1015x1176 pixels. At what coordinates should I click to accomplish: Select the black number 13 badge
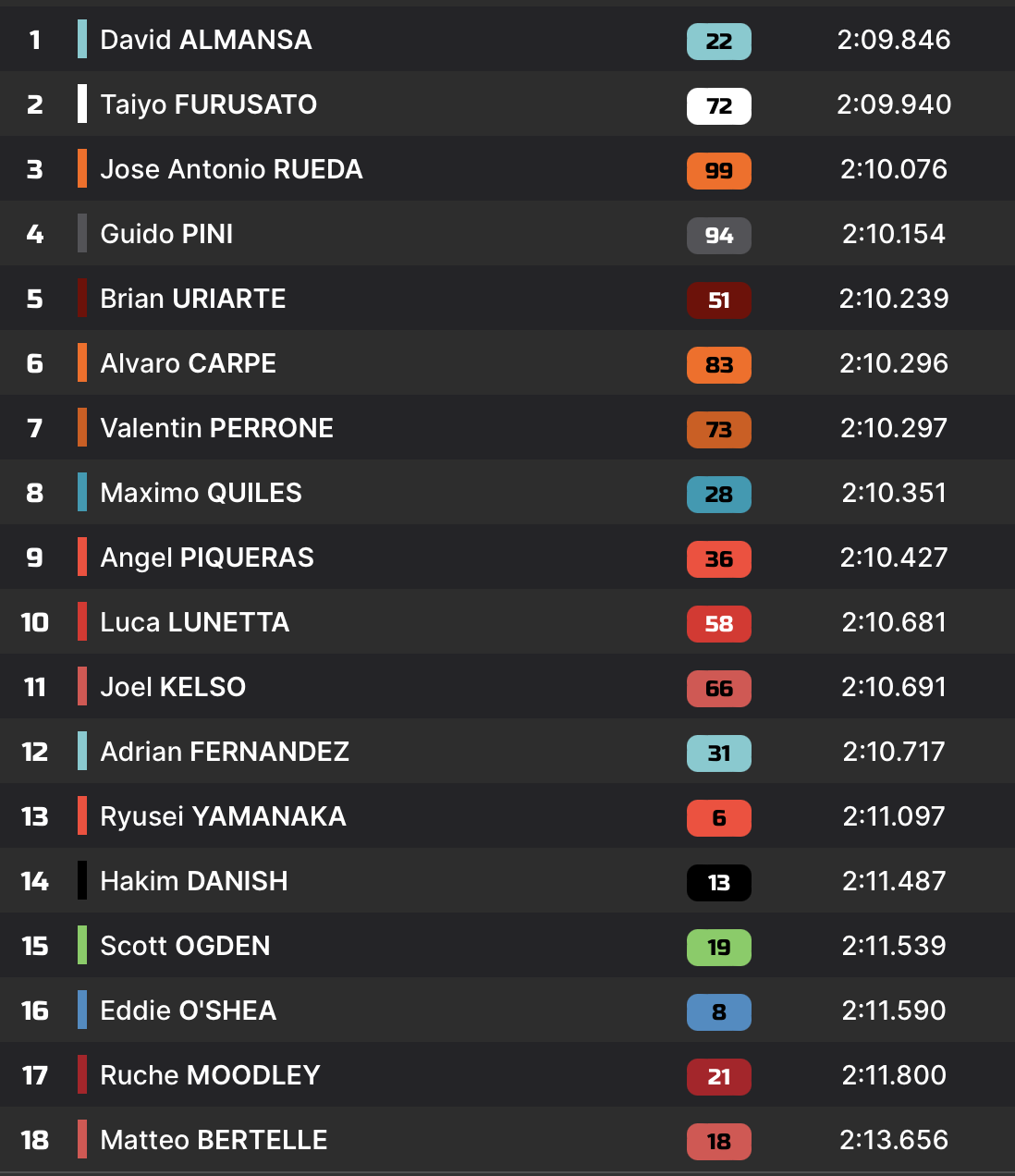coord(718,882)
